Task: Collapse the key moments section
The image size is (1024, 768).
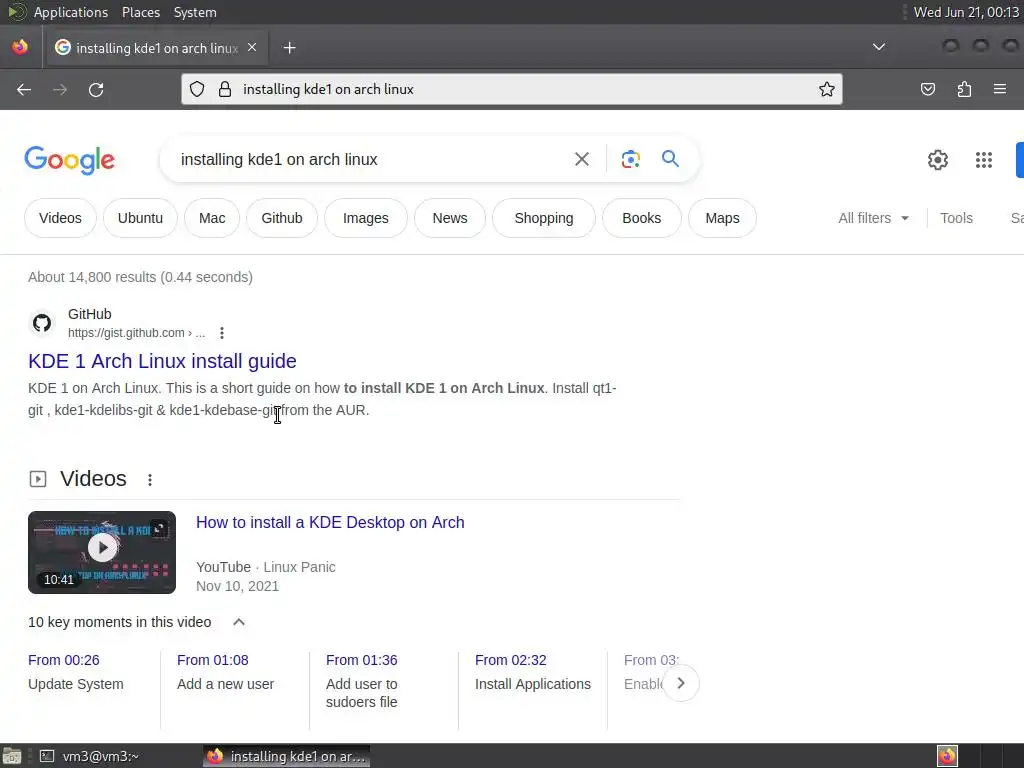Action: (239, 622)
